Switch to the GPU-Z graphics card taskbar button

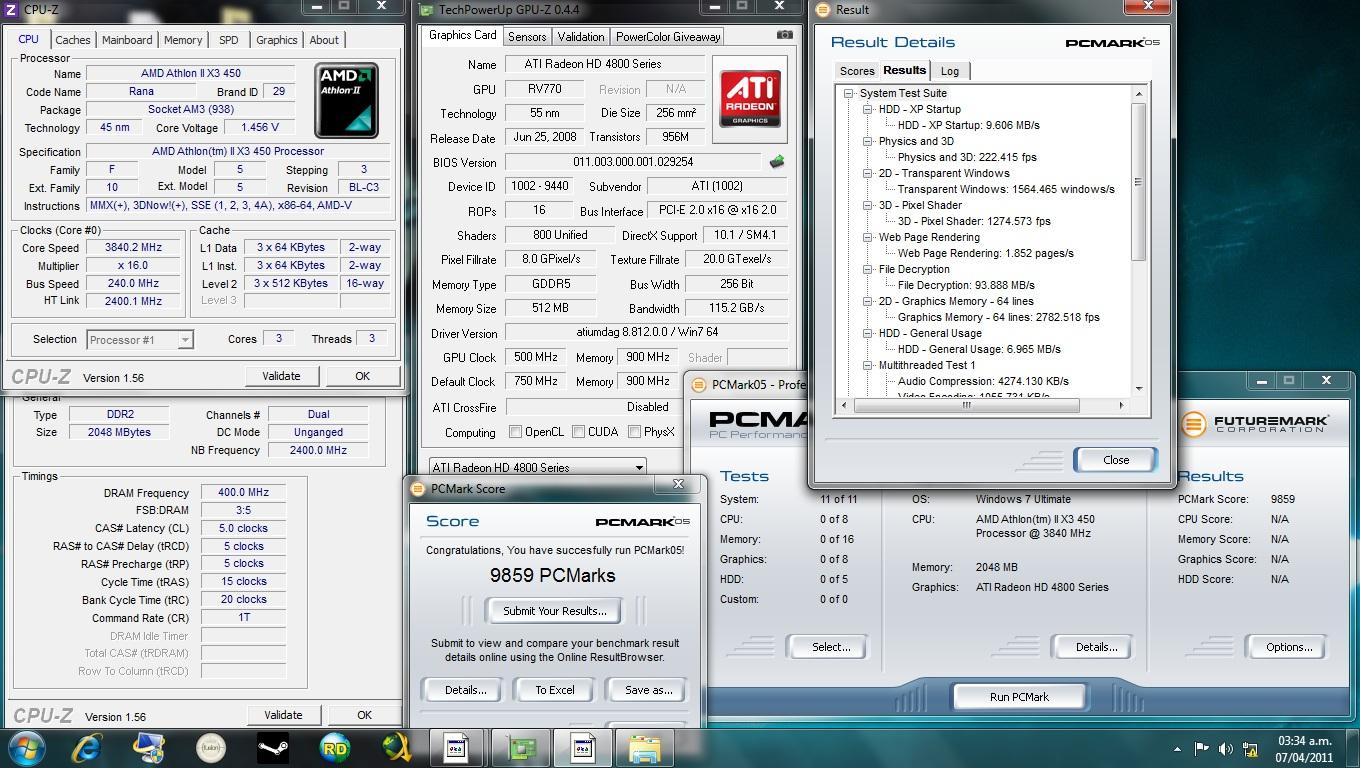(520, 747)
